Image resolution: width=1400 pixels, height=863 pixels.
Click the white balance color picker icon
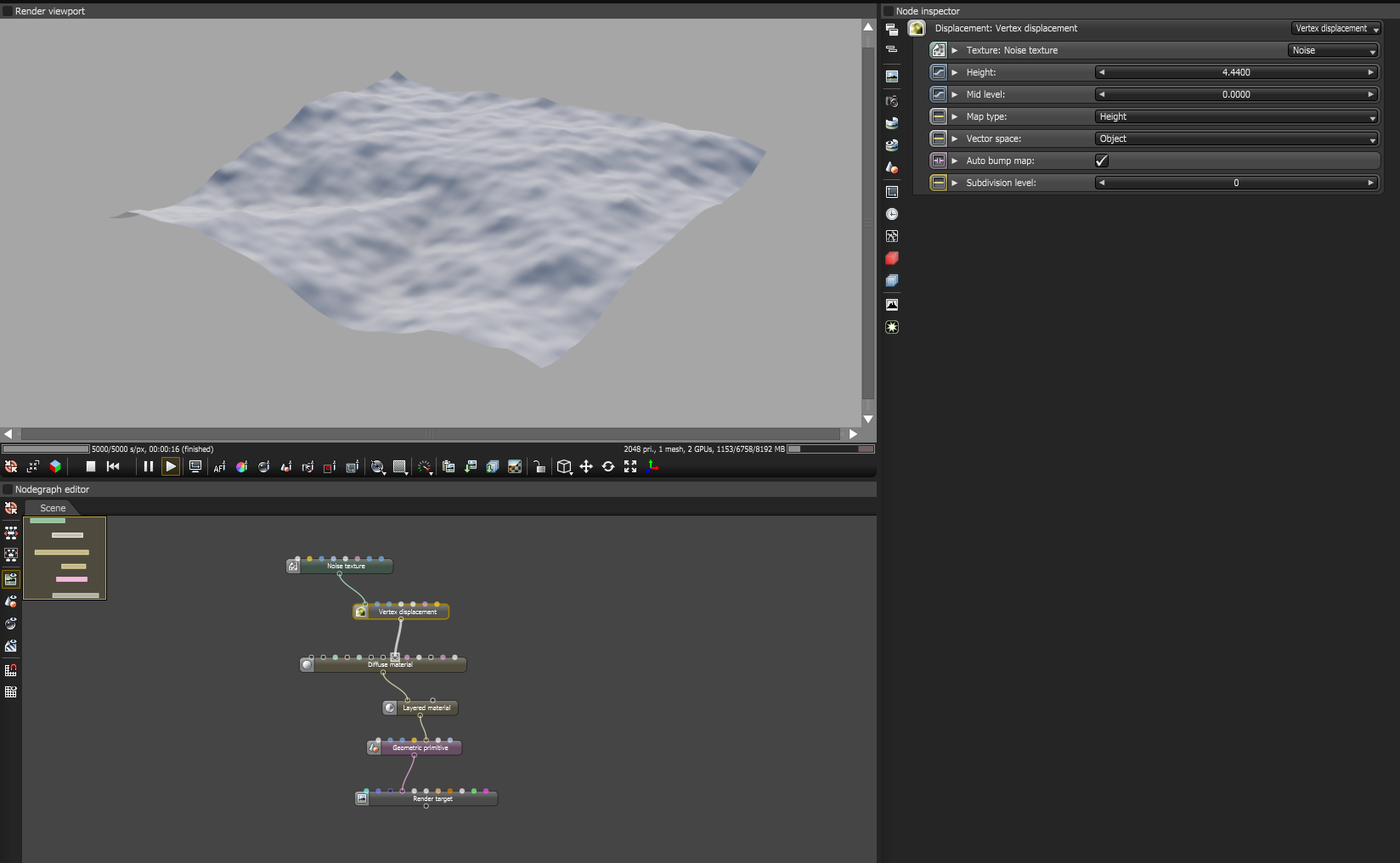(241, 466)
